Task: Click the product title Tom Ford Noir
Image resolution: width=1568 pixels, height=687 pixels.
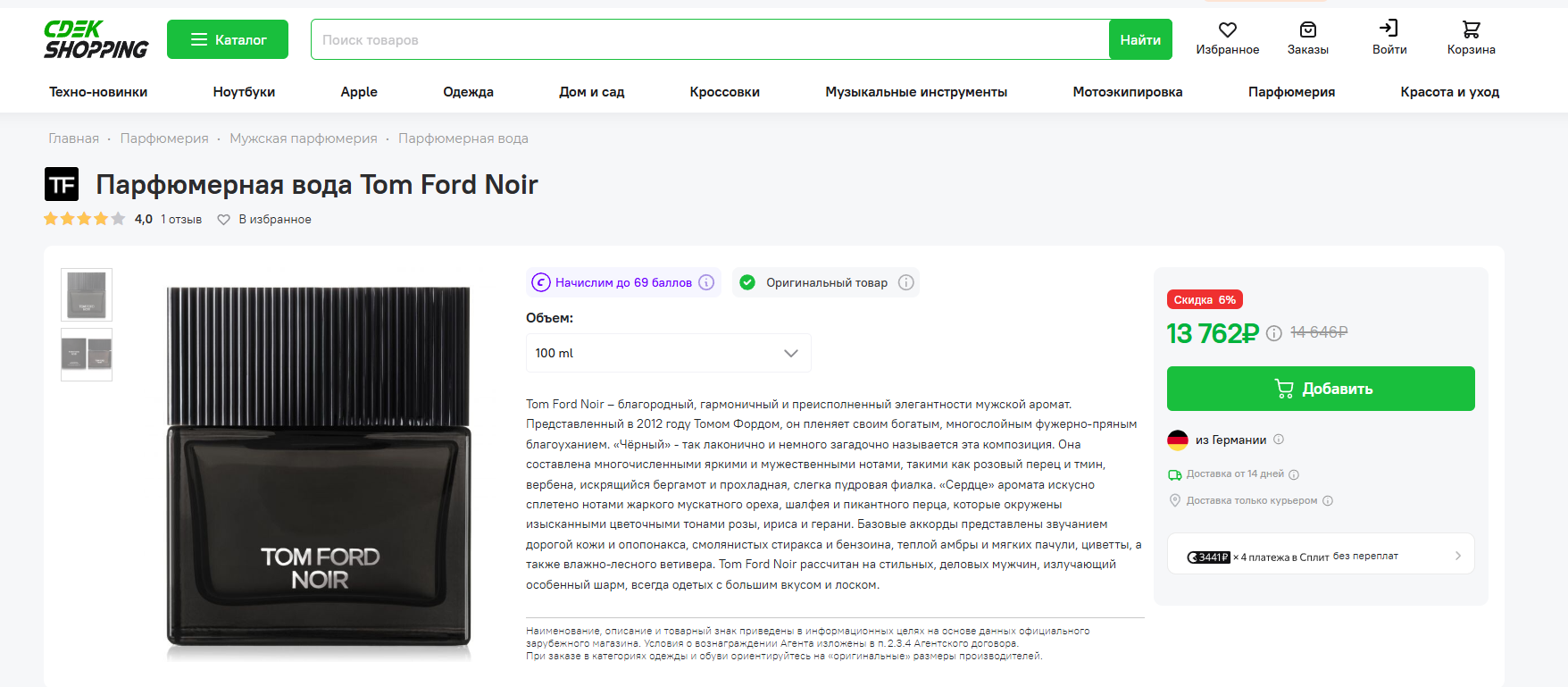Action: point(317,184)
